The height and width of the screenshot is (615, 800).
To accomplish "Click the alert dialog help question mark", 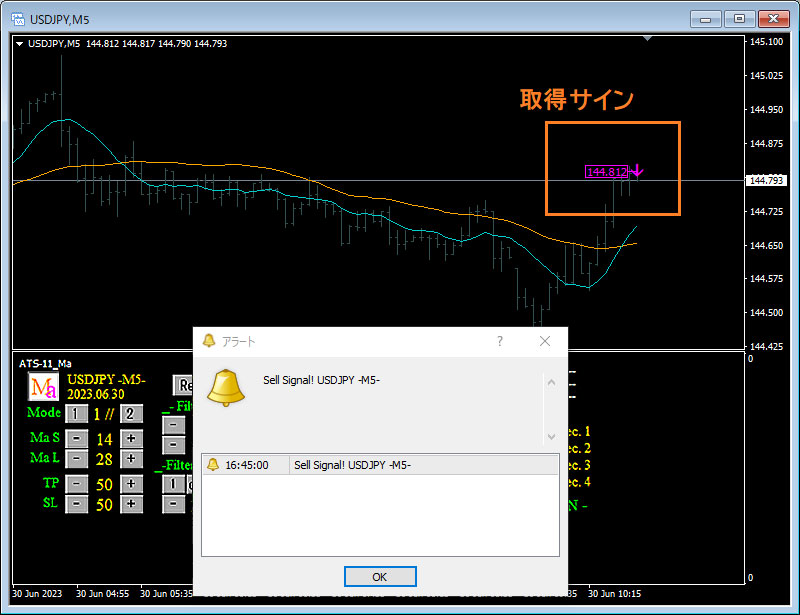I will [500, 341].
